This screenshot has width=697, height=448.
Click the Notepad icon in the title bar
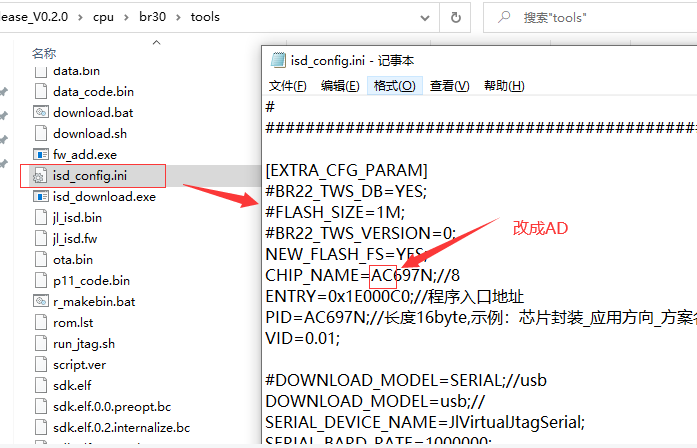point(278,60)
